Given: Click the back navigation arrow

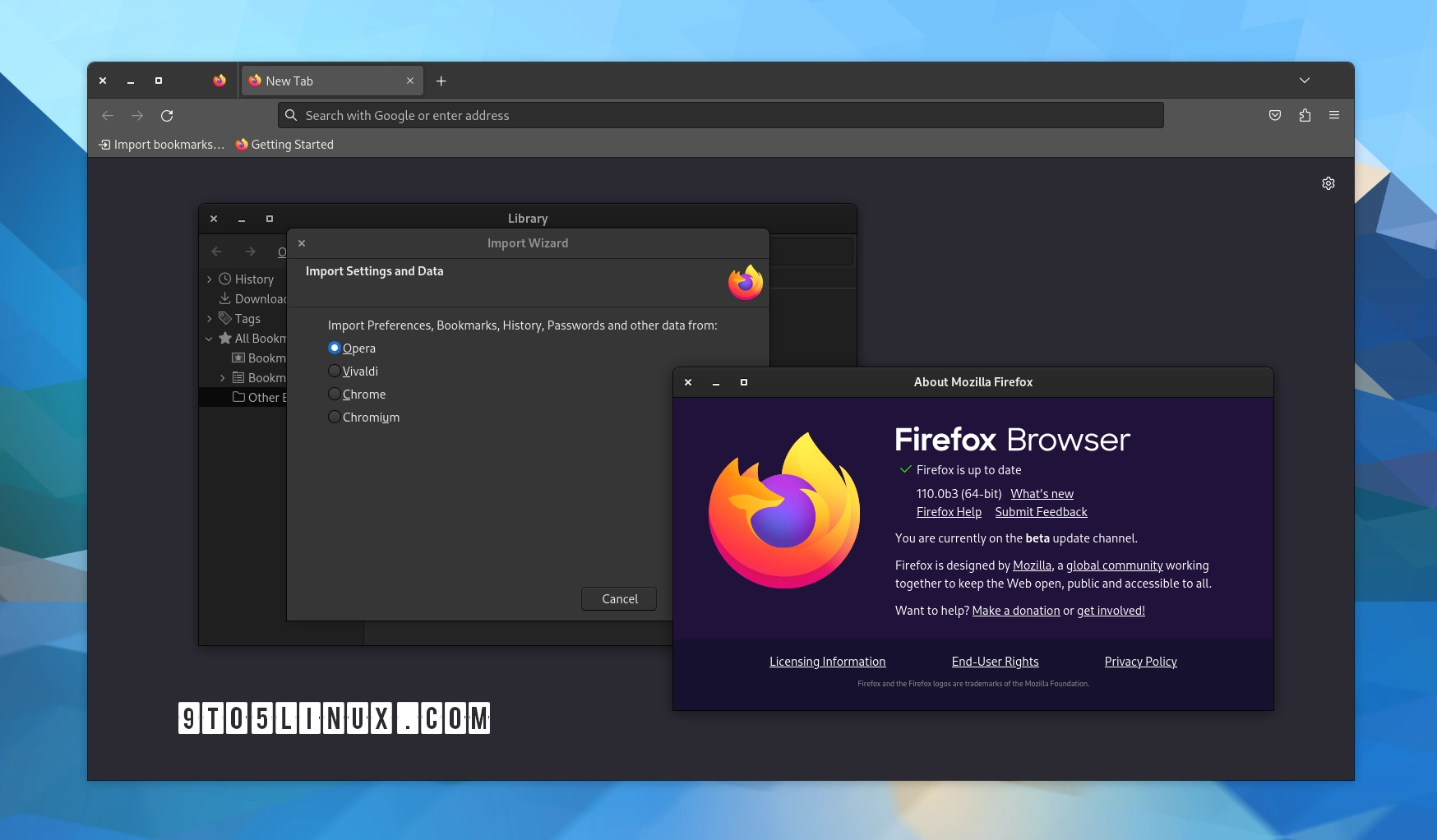Looking at the screenshot, I should pos(108,116).
